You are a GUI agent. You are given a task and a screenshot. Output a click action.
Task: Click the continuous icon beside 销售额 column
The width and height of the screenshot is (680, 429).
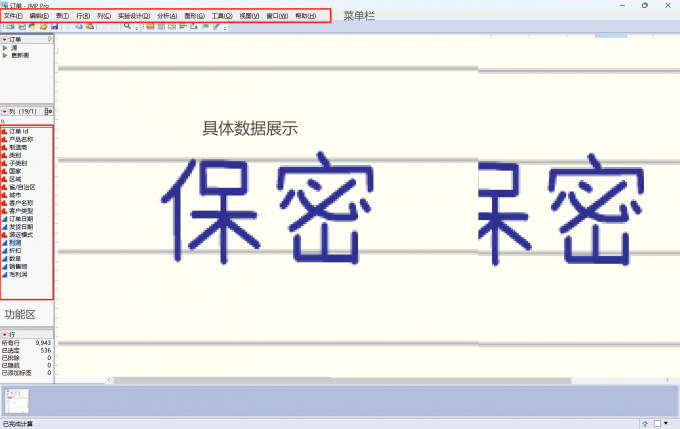click(4, 266)
